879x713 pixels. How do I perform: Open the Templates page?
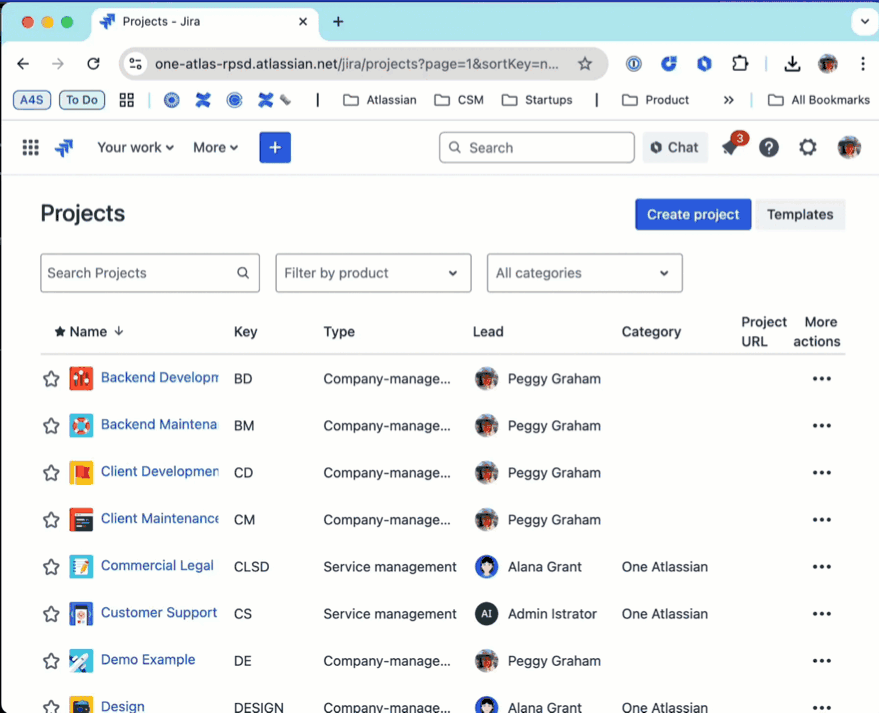799,214
